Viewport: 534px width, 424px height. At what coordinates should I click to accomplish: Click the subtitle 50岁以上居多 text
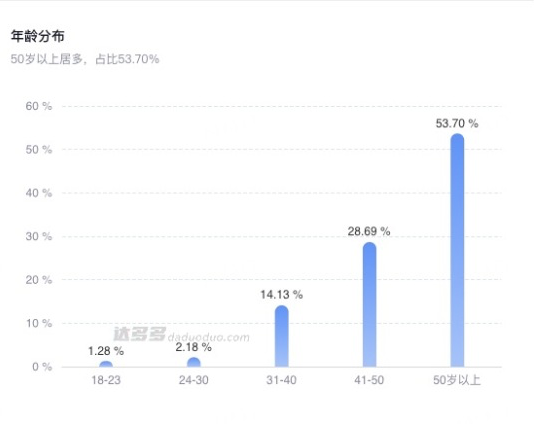click(x=46, y=59)
